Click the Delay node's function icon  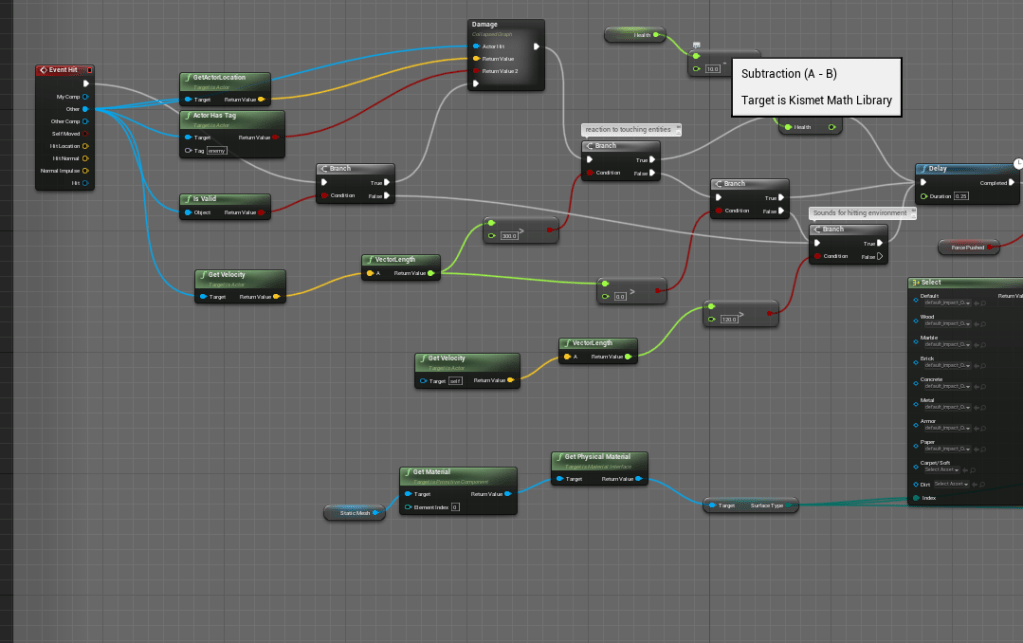click(x=923, y=168)
